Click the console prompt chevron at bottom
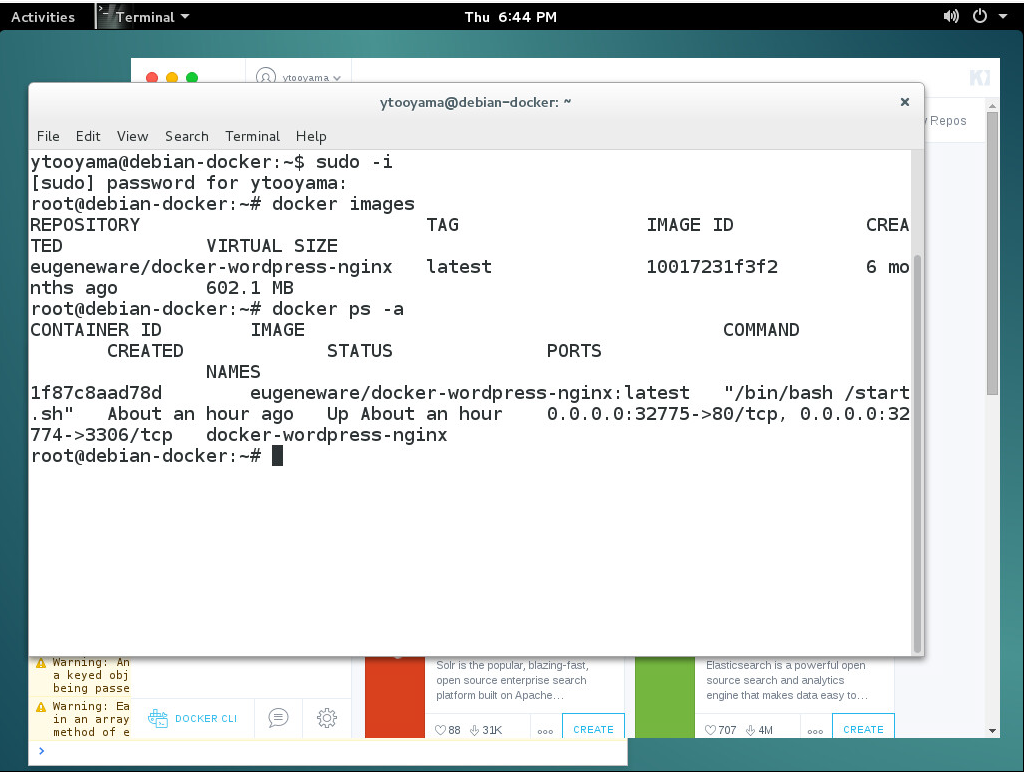The width and height of the screenshot is (1024, 772). pyautogui.click(x=41, y=751)
